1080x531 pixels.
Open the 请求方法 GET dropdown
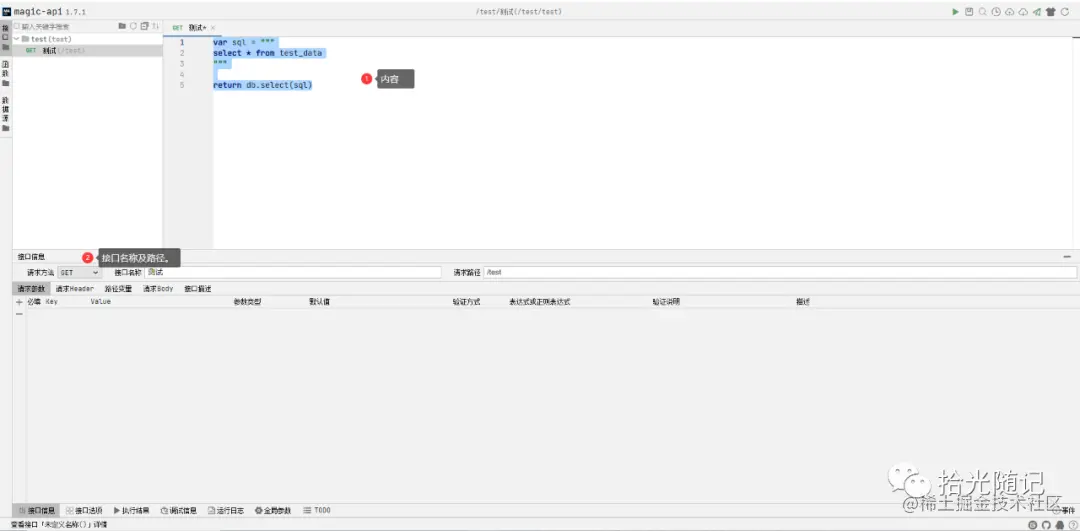(79, 273)
